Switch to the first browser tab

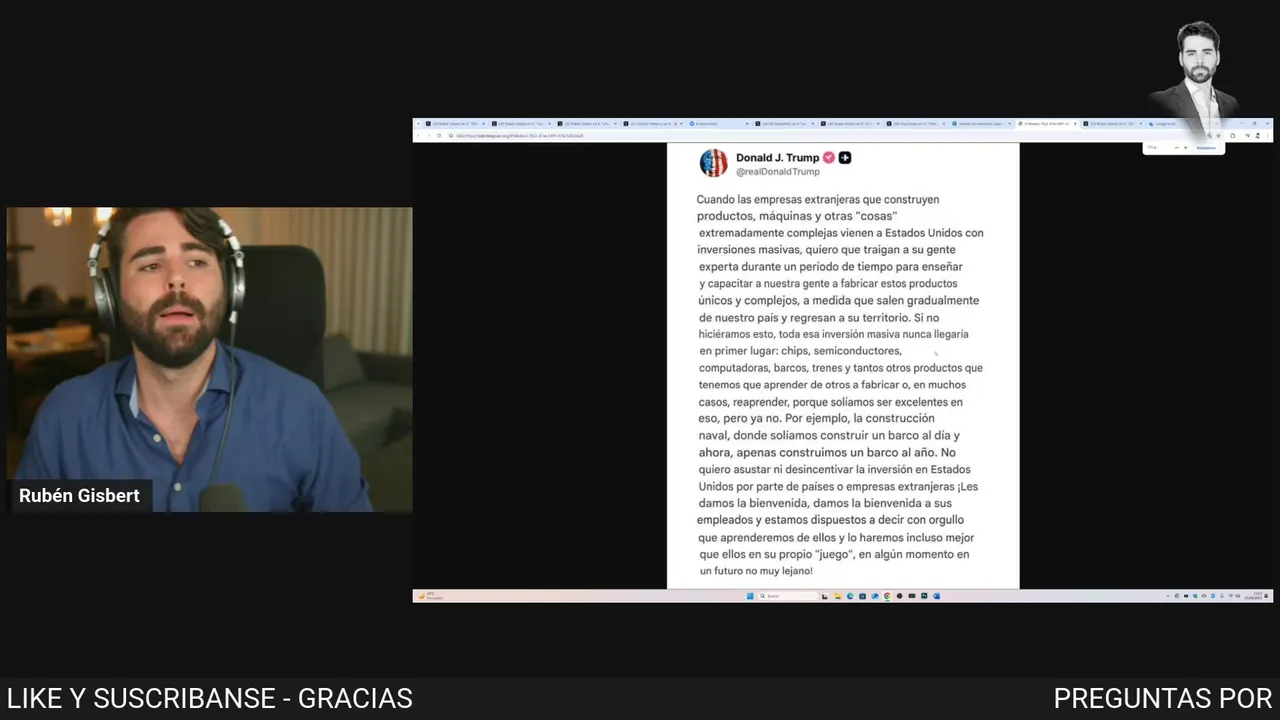tap(455, 123)
